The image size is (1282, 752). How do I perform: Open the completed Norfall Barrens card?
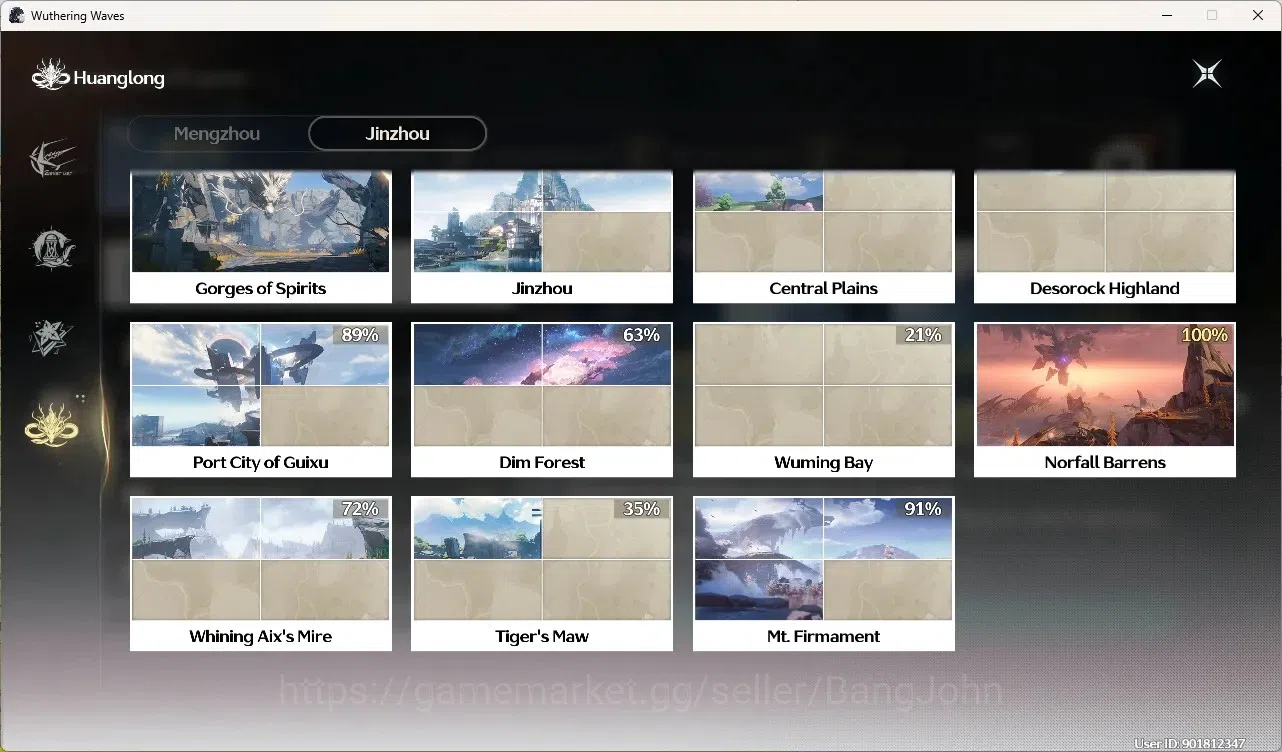coord(1105,399)
